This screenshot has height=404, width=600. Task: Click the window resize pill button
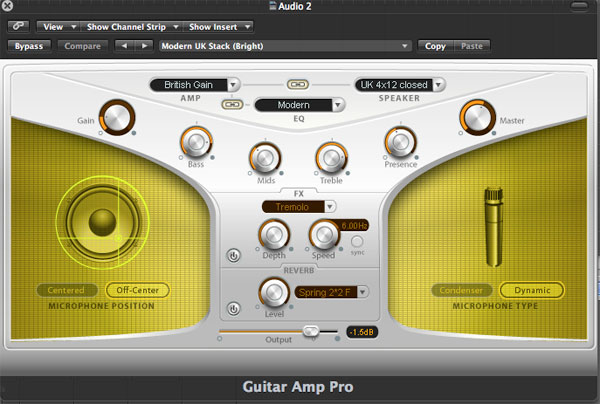(x=580, y=6)
